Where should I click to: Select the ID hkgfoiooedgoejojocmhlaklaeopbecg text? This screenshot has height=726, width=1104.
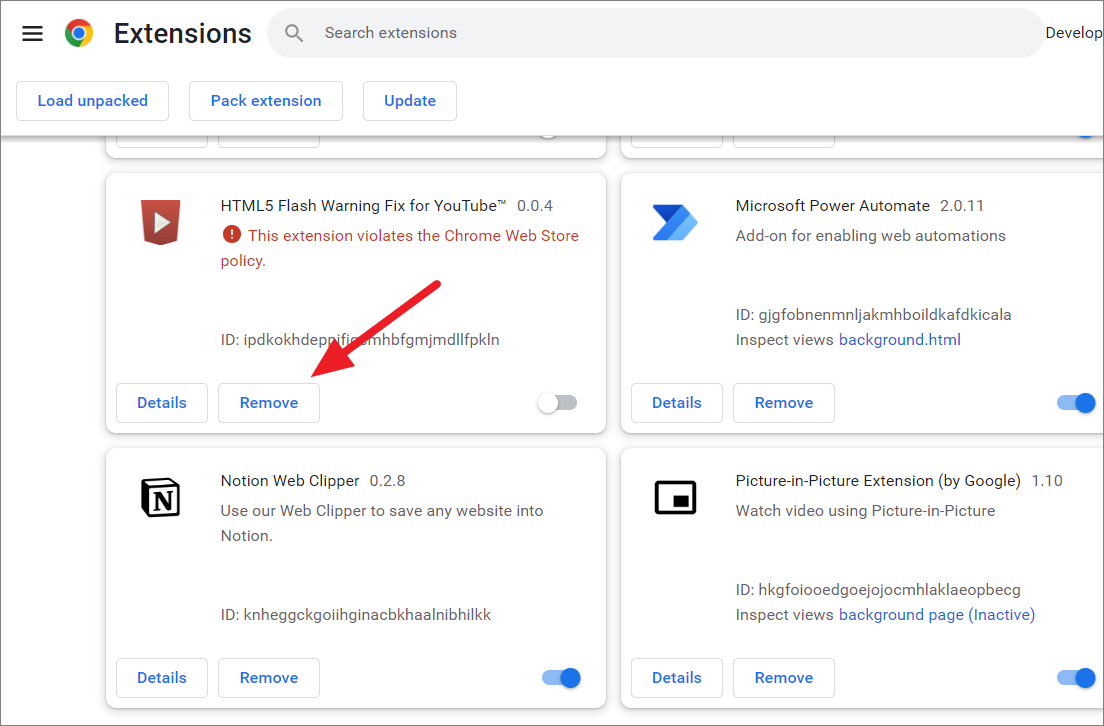click(x=878, y=589)
